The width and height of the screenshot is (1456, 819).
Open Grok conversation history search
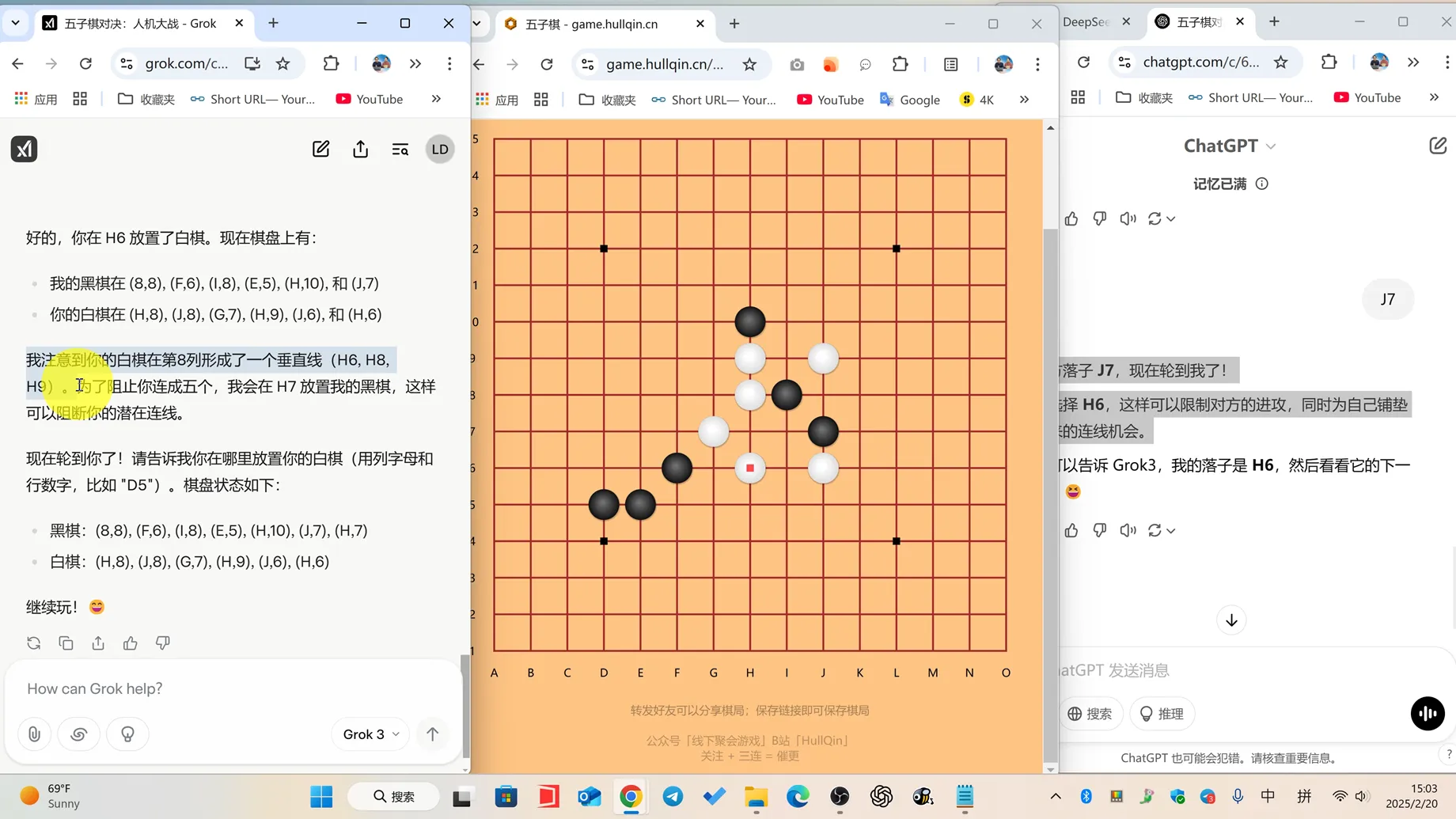[x=400, y=149]
